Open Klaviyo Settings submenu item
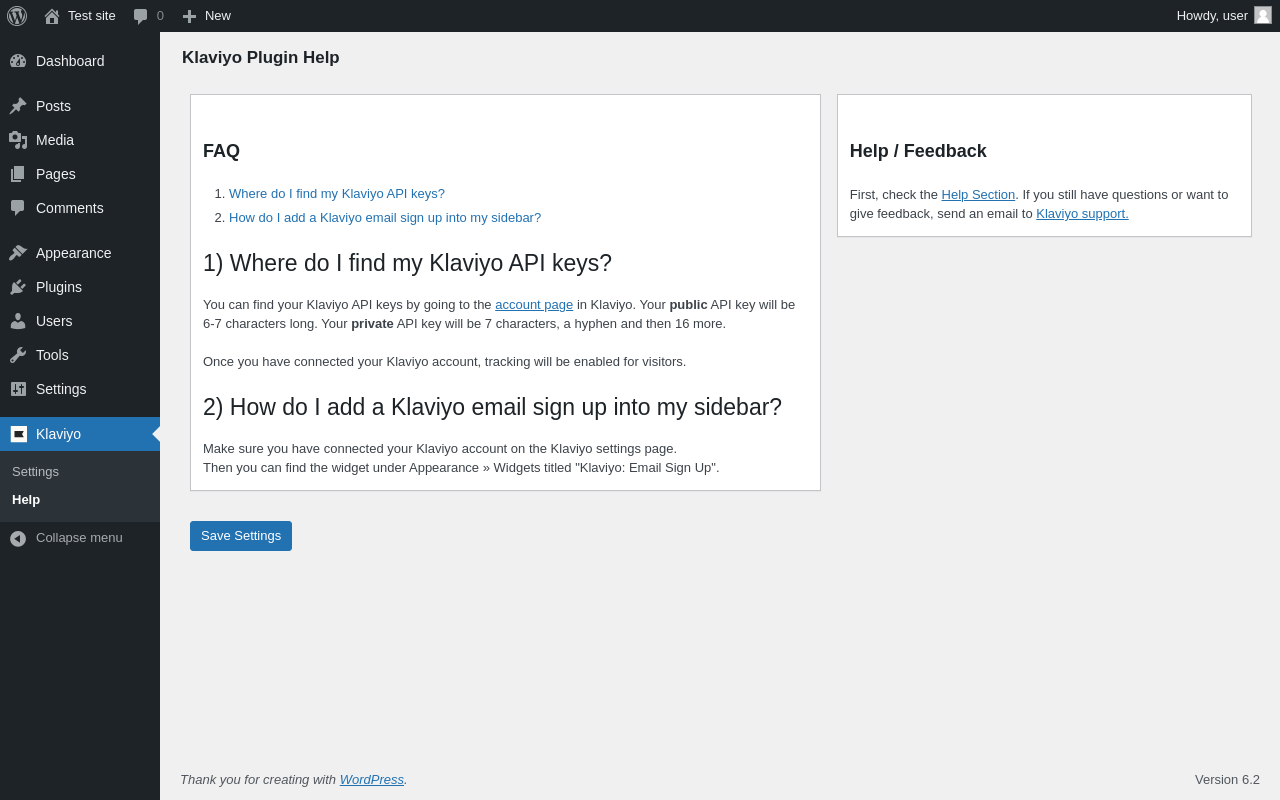Image resolution: width=1280 pixels, height=800 pixels. coord(35,471)
